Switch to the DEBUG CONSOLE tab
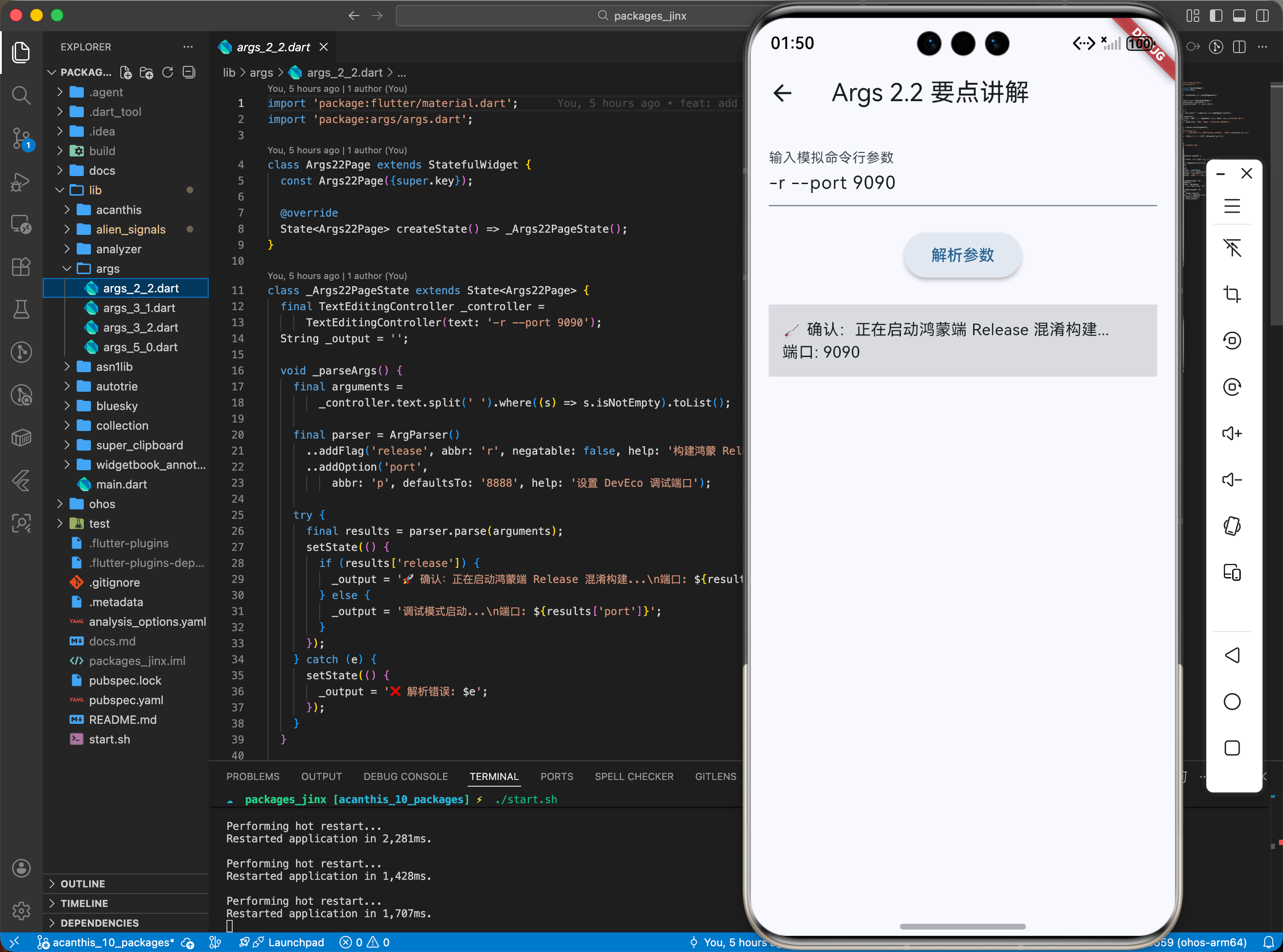 (405, 776)
